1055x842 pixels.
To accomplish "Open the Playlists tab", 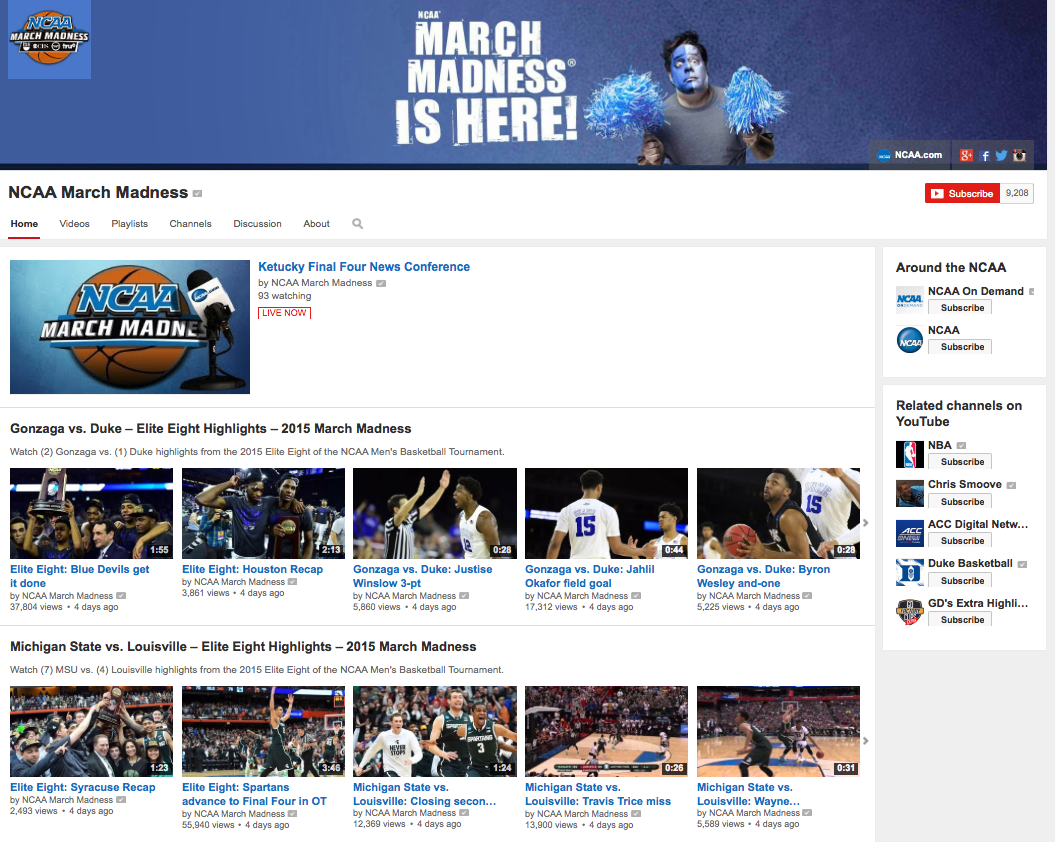I will pyautogui.click(x=129, y=223).
